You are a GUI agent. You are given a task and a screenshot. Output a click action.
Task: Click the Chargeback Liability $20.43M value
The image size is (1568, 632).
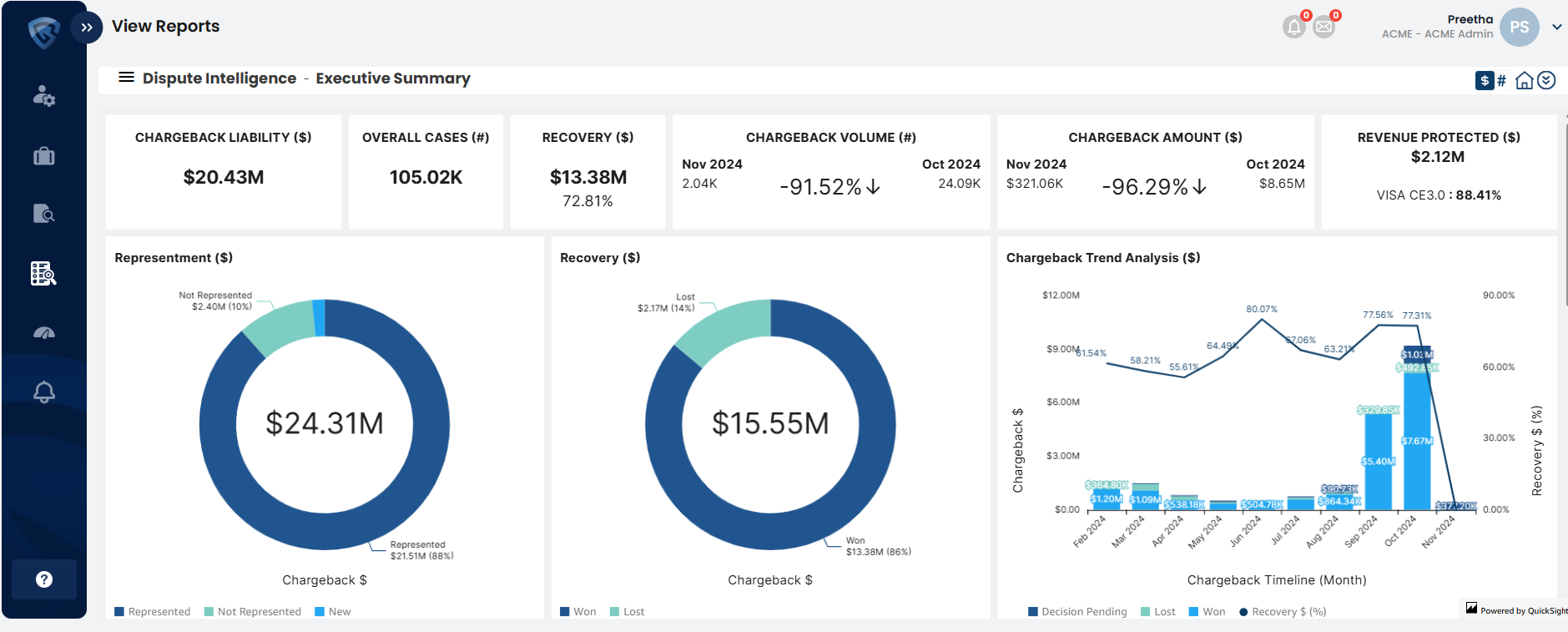(224, 177)
